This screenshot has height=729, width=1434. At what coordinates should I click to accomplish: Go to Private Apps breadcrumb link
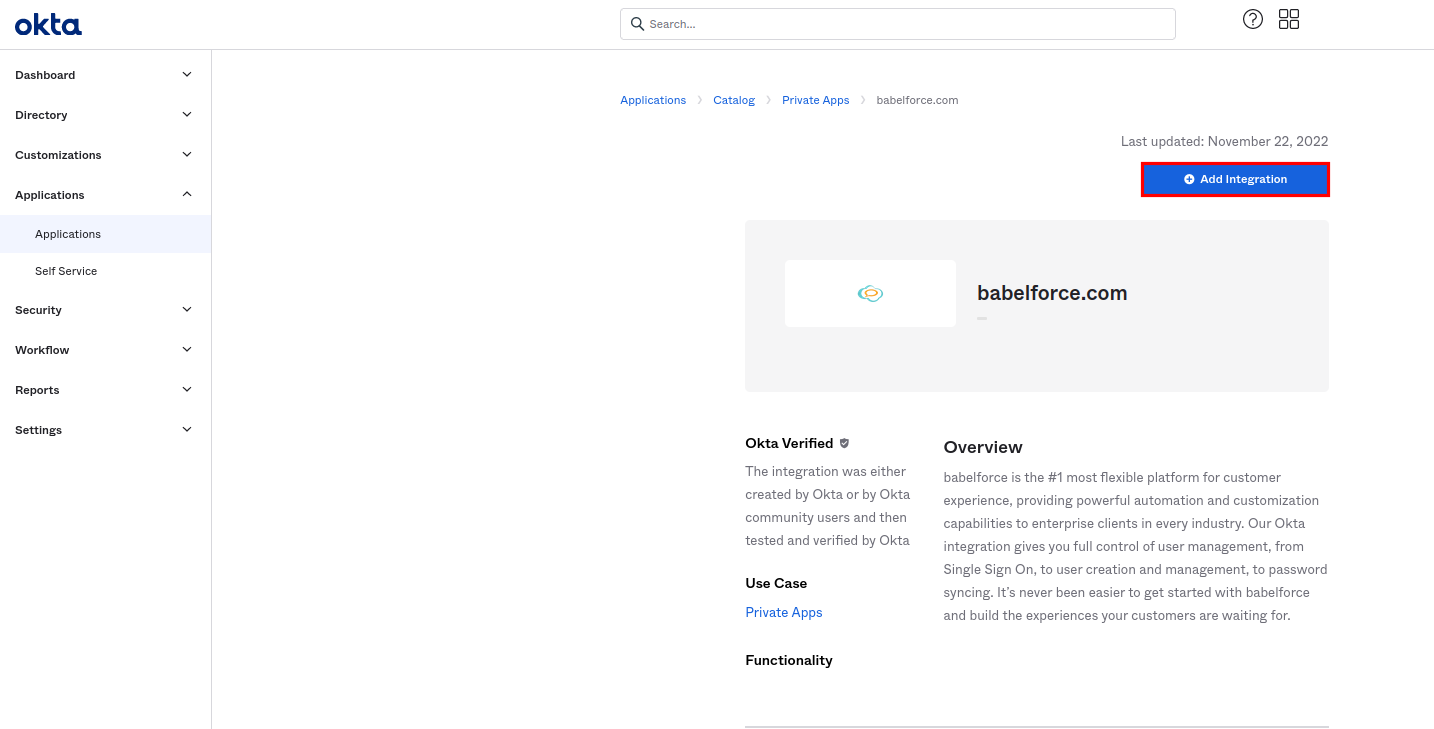tap(816, 100)
